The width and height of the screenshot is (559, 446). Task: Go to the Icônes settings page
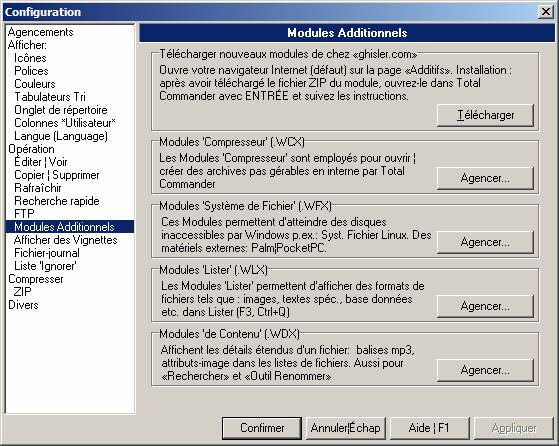(x=30, y=58)
